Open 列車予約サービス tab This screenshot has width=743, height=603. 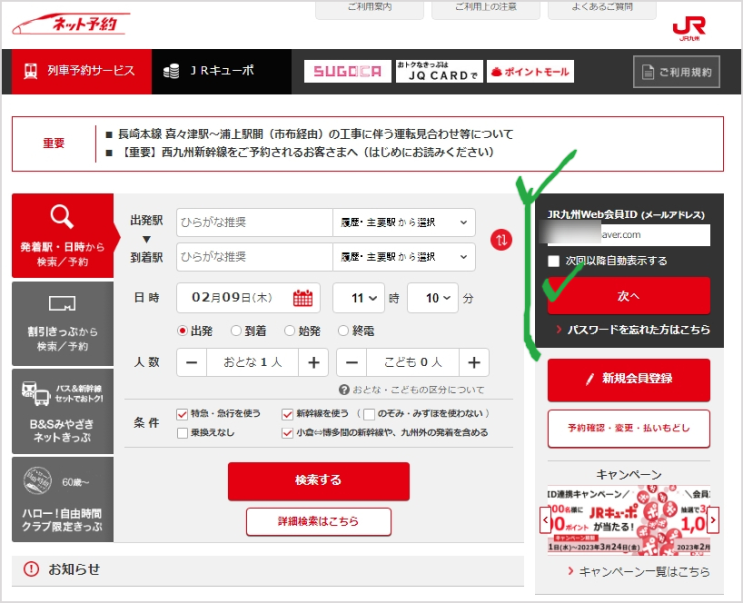tap(82, 72)
